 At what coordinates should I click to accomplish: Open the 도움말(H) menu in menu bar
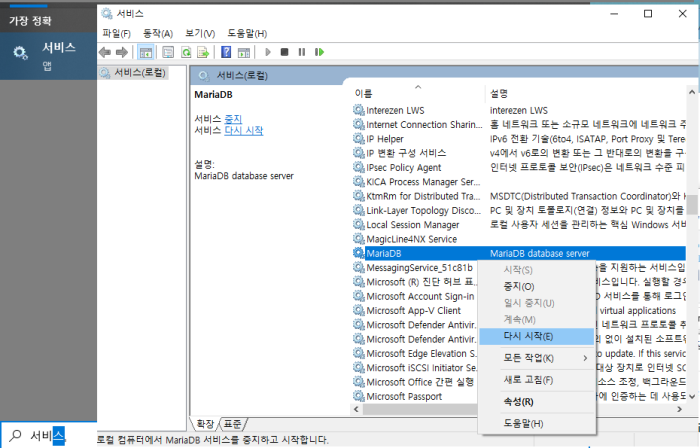tap(247, 33)
